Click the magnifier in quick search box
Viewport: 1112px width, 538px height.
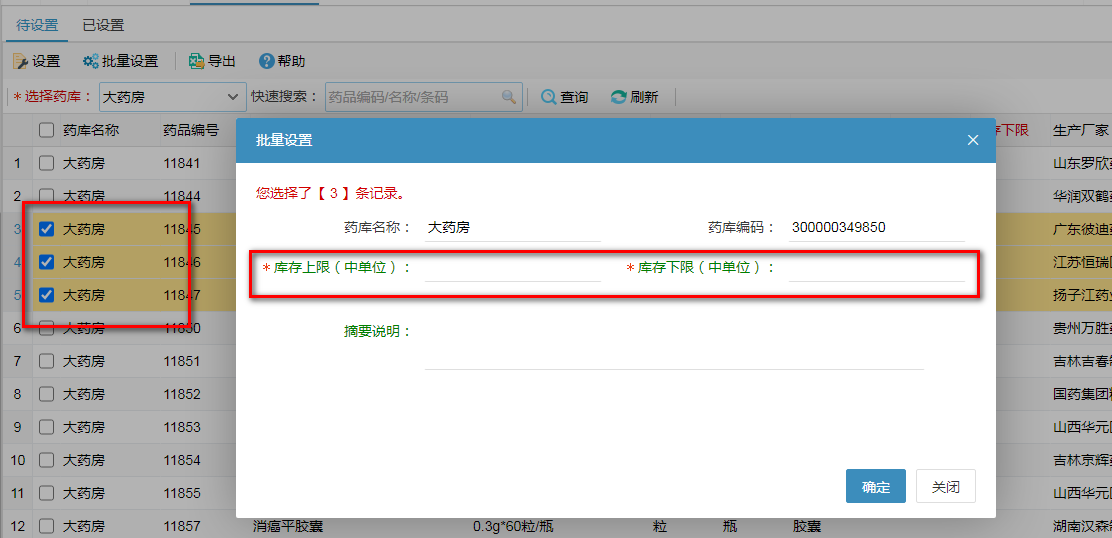[509, 97]
